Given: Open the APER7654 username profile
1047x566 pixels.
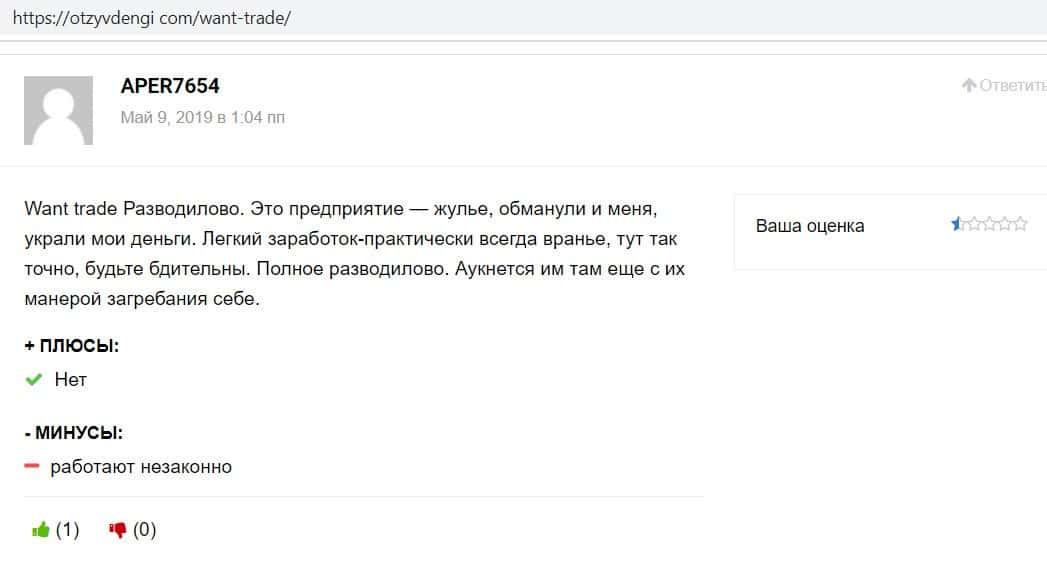Looking at the screenshot, I should pyautogui.click(x=170, y=86).
